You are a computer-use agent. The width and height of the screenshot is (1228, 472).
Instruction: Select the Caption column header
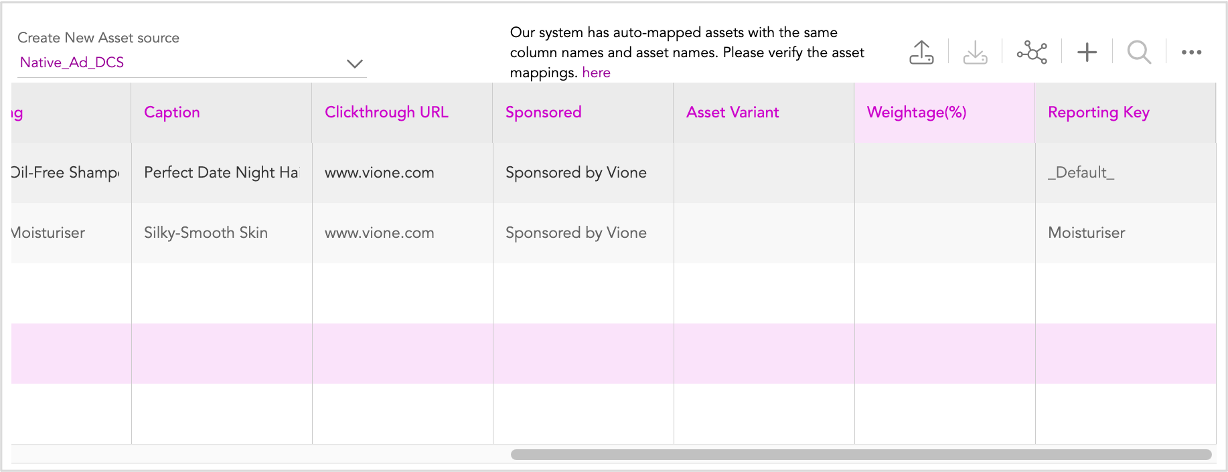click(222, 112)
